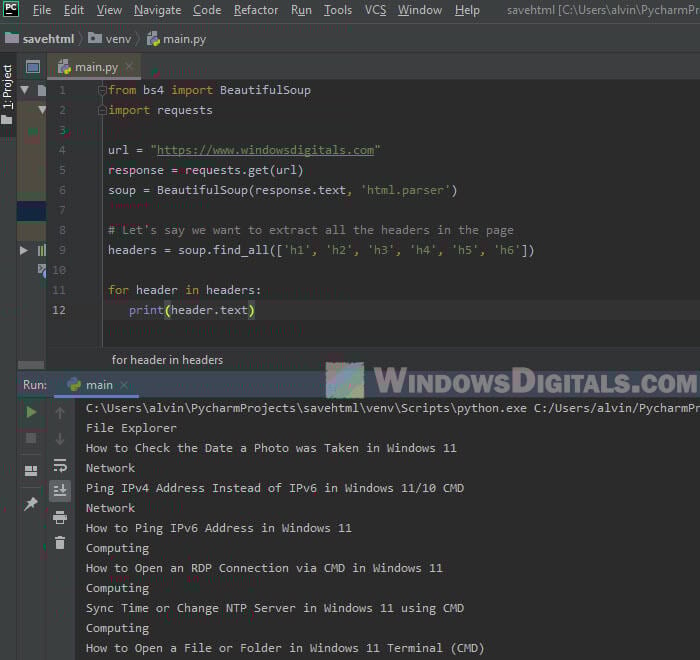
Task: Open the Help menu
Action: [467, 10]
